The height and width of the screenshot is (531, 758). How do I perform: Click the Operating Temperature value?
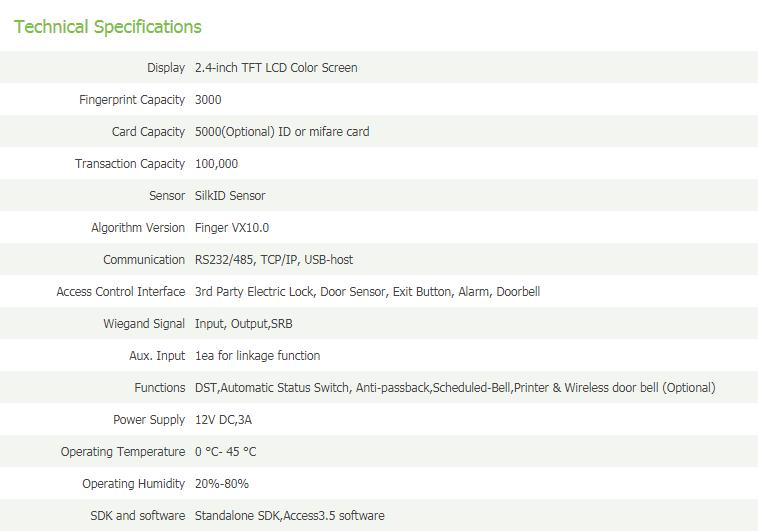tap(225, 452)
